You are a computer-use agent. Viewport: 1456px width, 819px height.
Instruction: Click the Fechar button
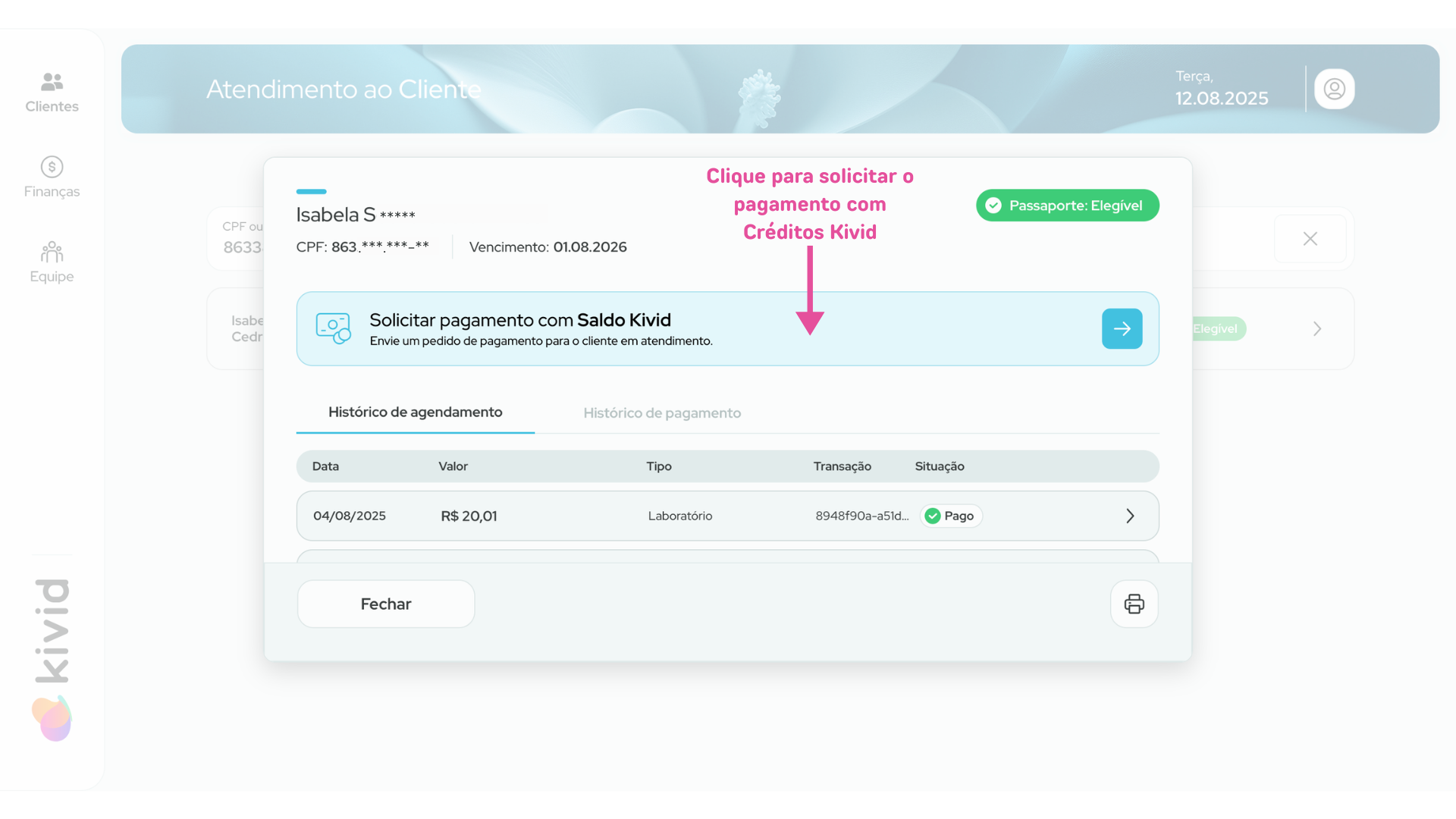pos(385,604)
